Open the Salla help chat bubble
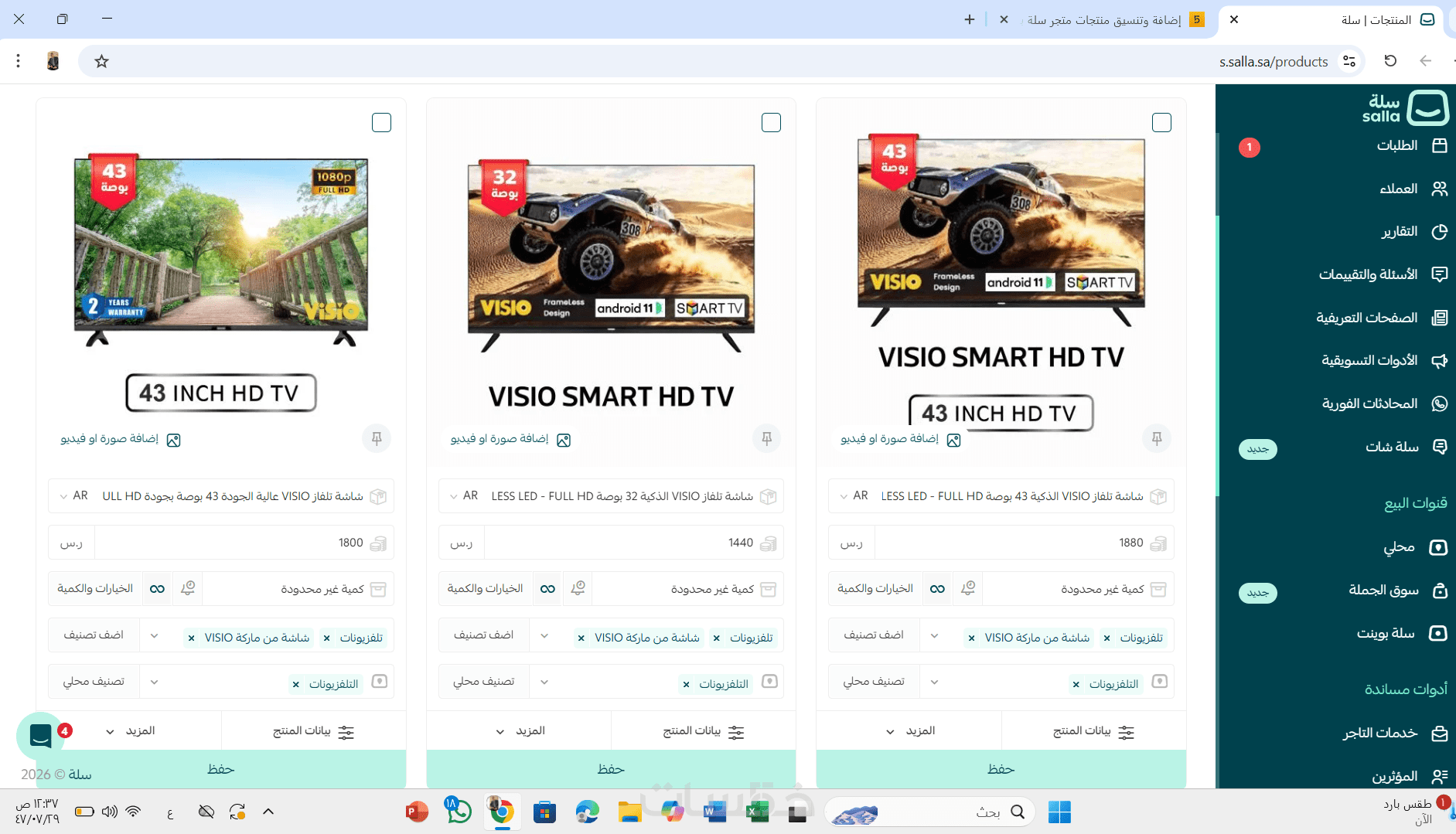 click(x=40, y=736)
